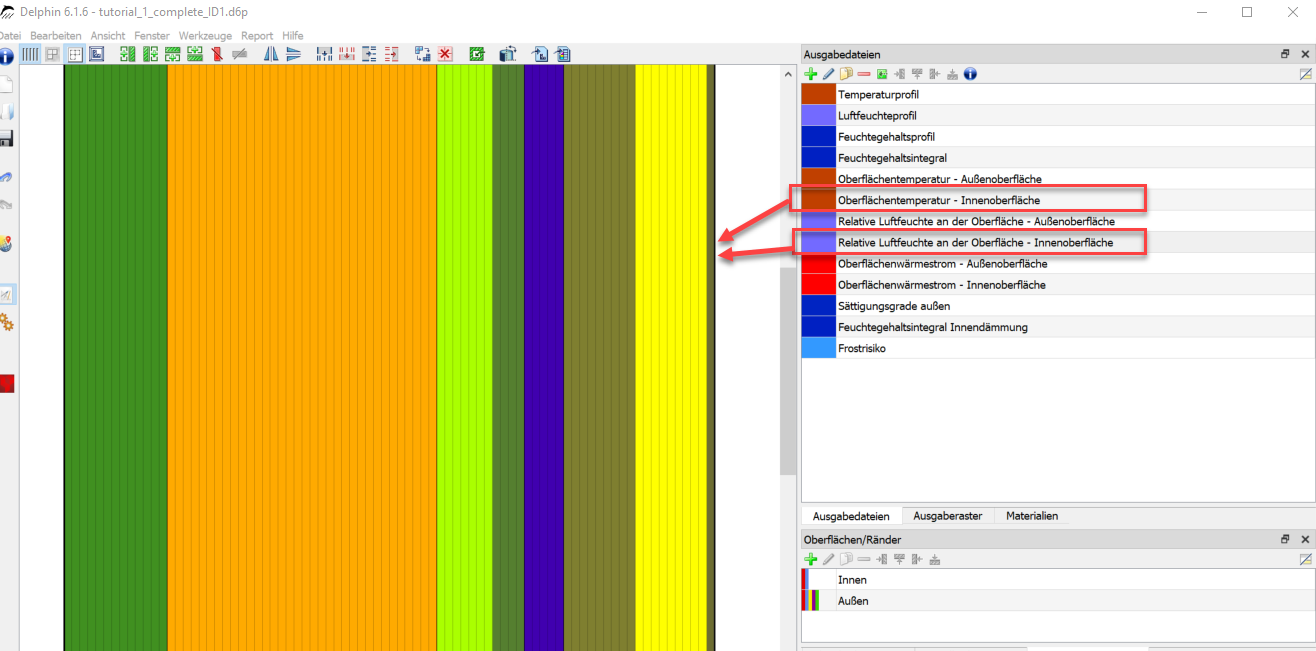1316x651 pixels.
Task: Open the Report menu
Action: click(257, 35)
